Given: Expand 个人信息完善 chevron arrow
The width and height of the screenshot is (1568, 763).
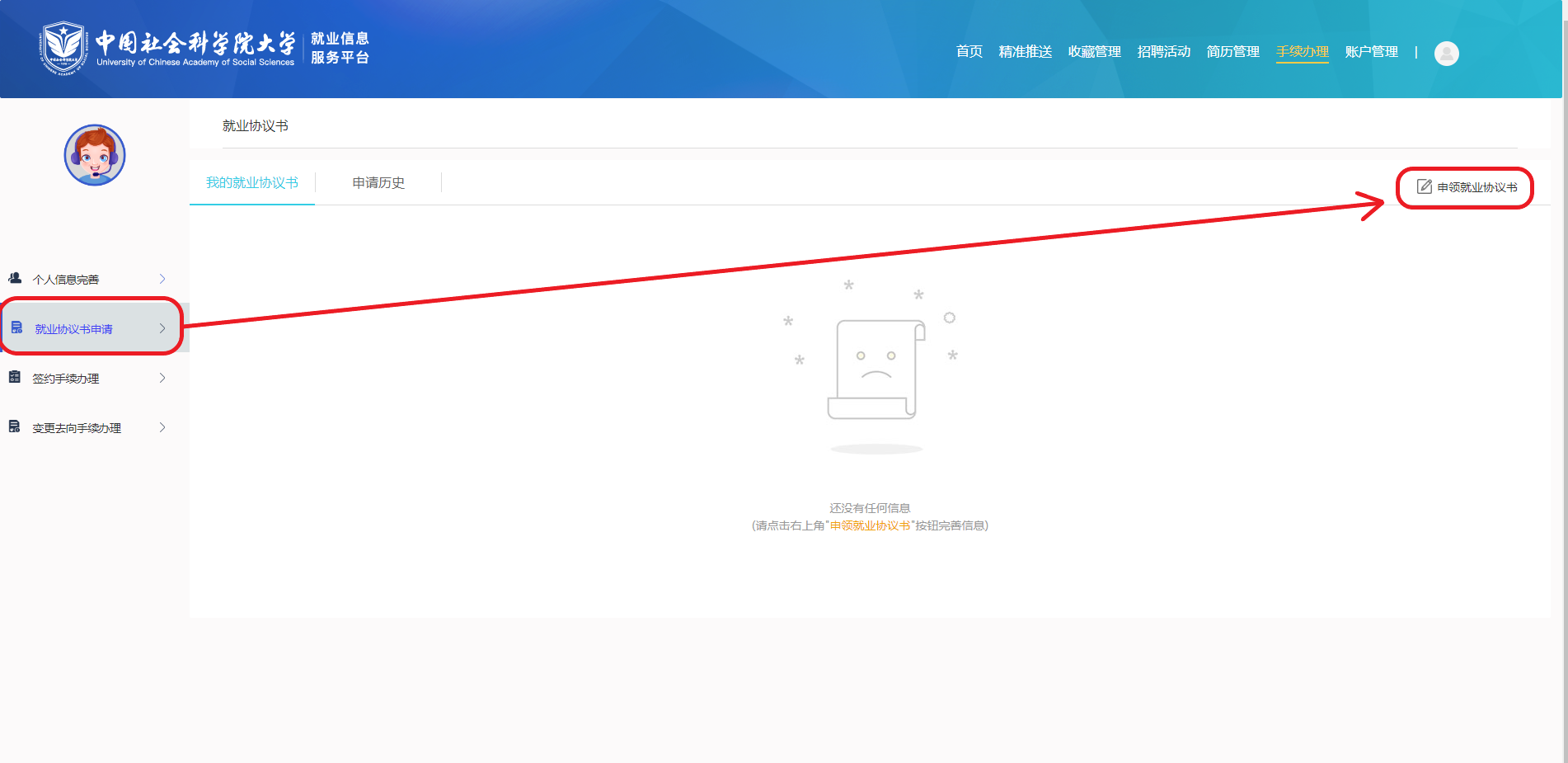Looking at the screenshot, I should [x=162, y=279].
